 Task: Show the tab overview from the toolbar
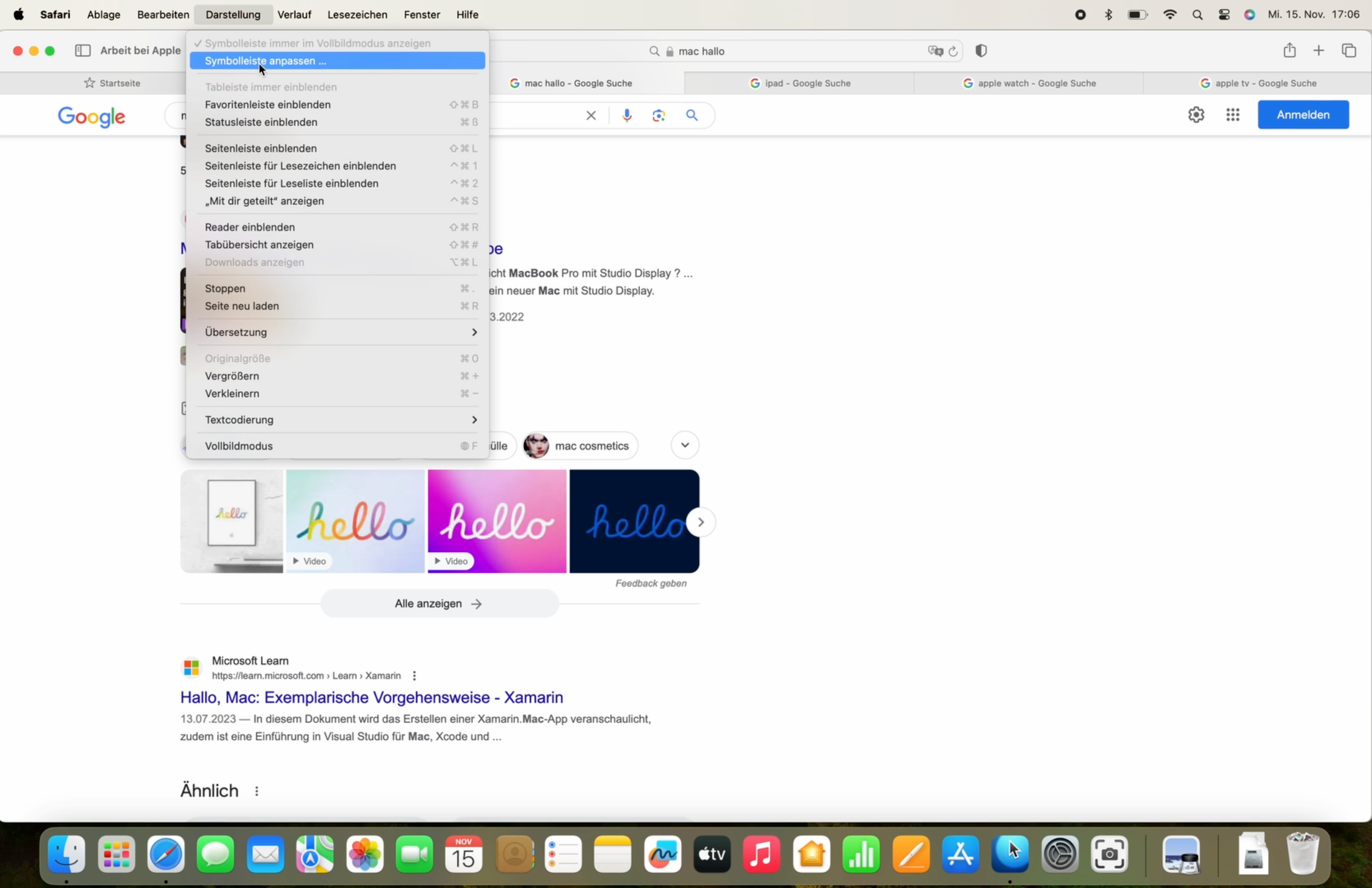coord(1350,50)
